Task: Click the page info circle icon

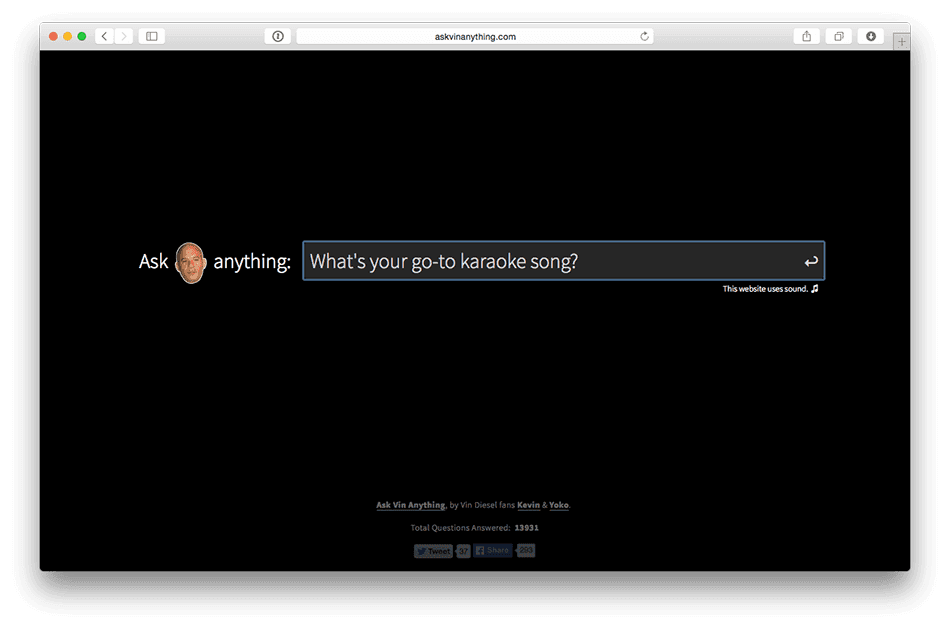Action: coord(277,35)
